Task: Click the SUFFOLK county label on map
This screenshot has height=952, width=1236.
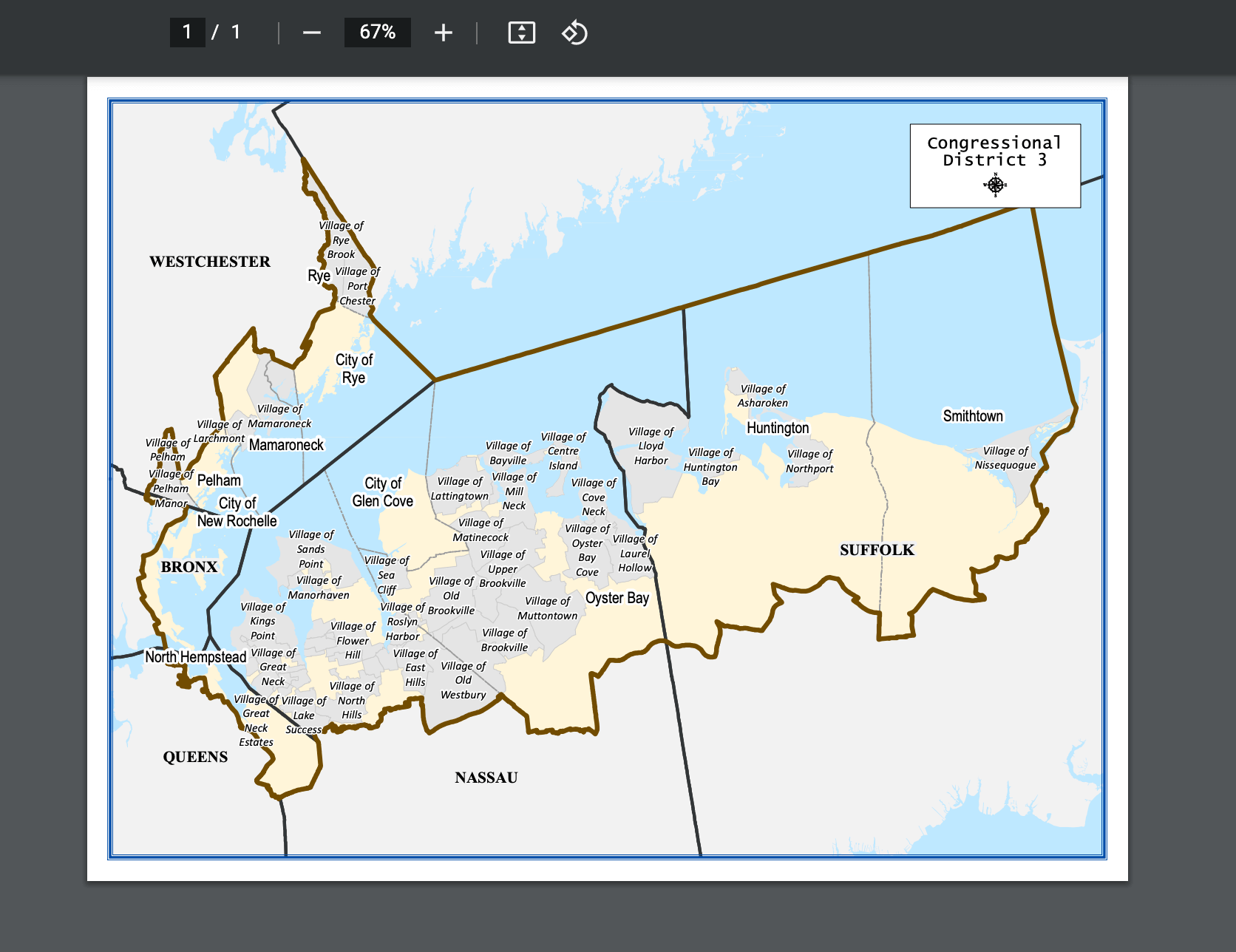Action: click(877, 550)
